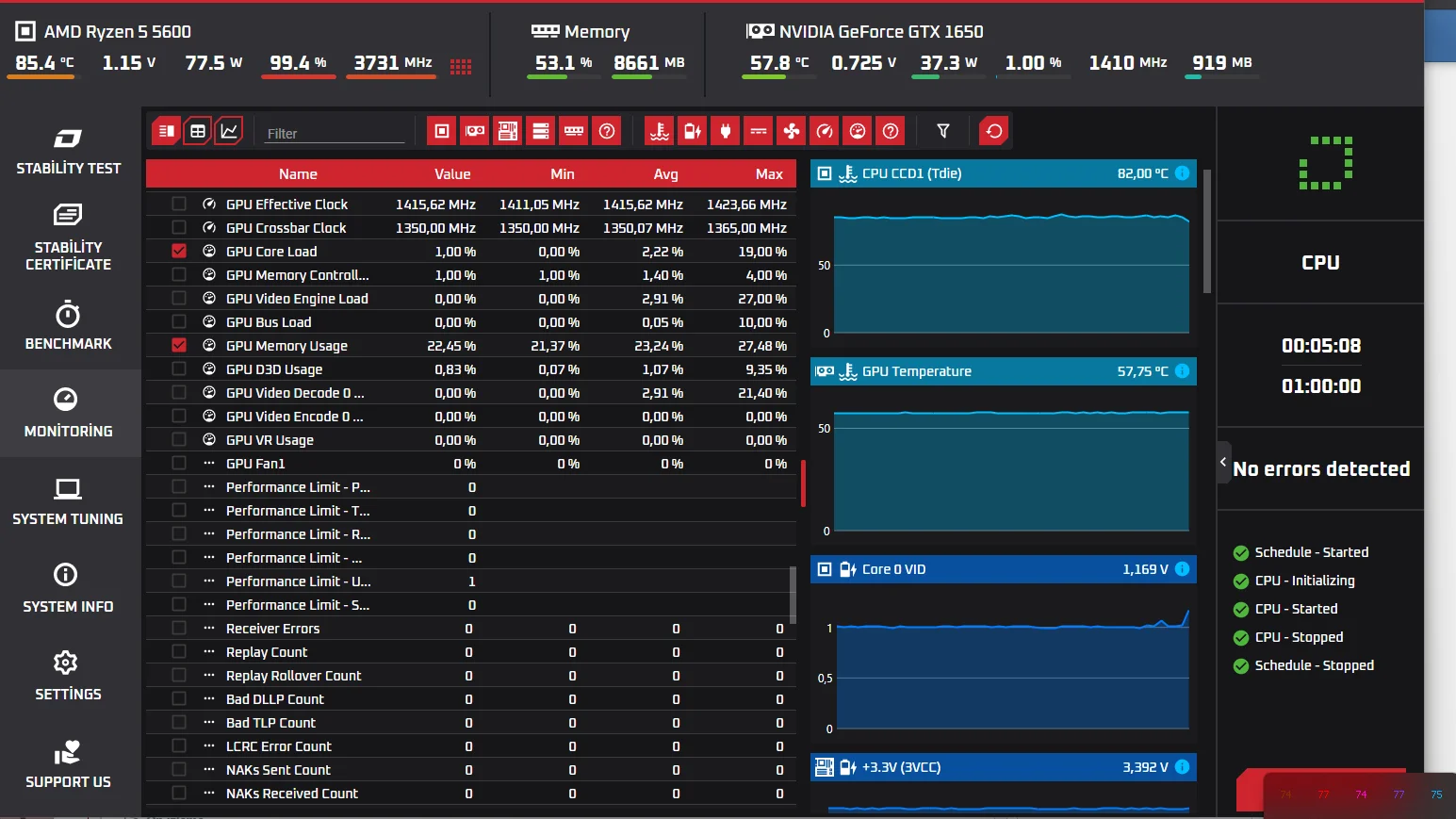Screen dimensions: 1456x819
Task: Sort table by Max column header
Action: [769, 174]
